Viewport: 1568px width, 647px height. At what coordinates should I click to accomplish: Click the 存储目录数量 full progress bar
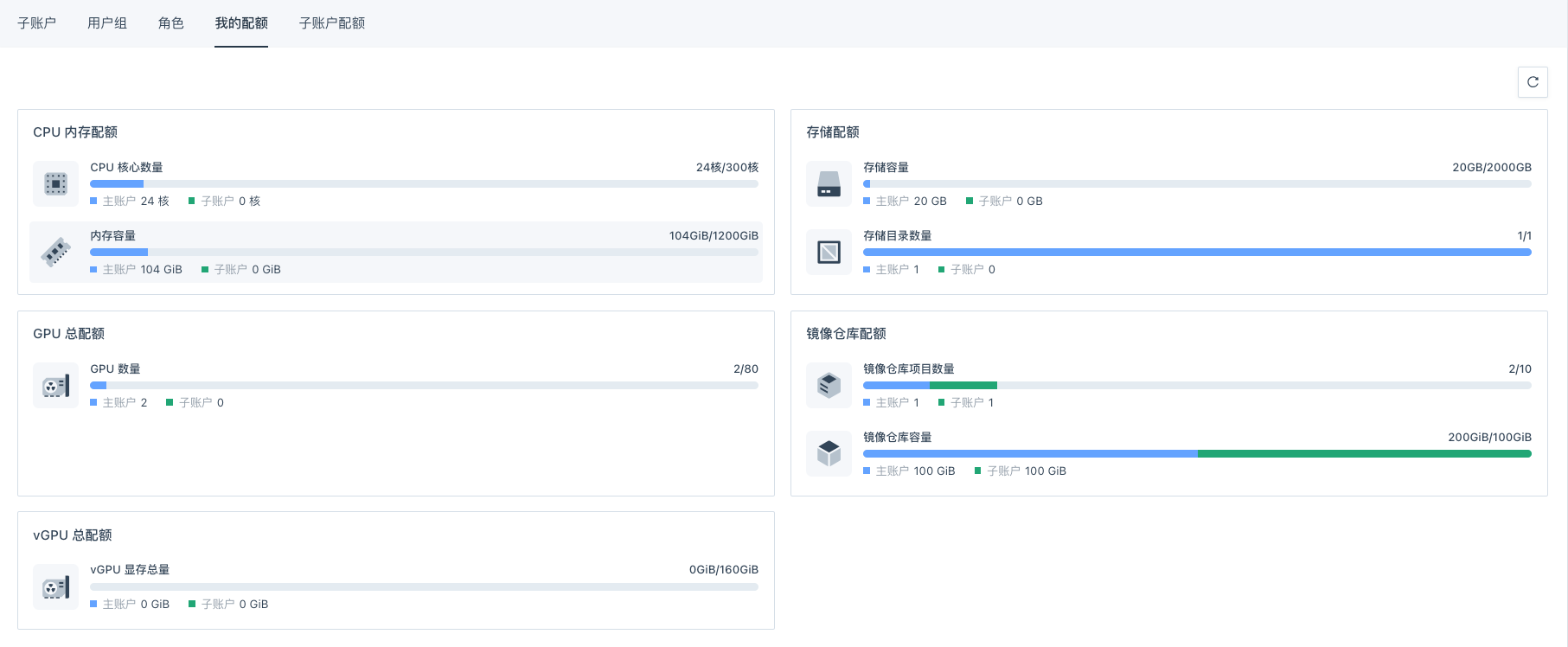[1197, 252]
